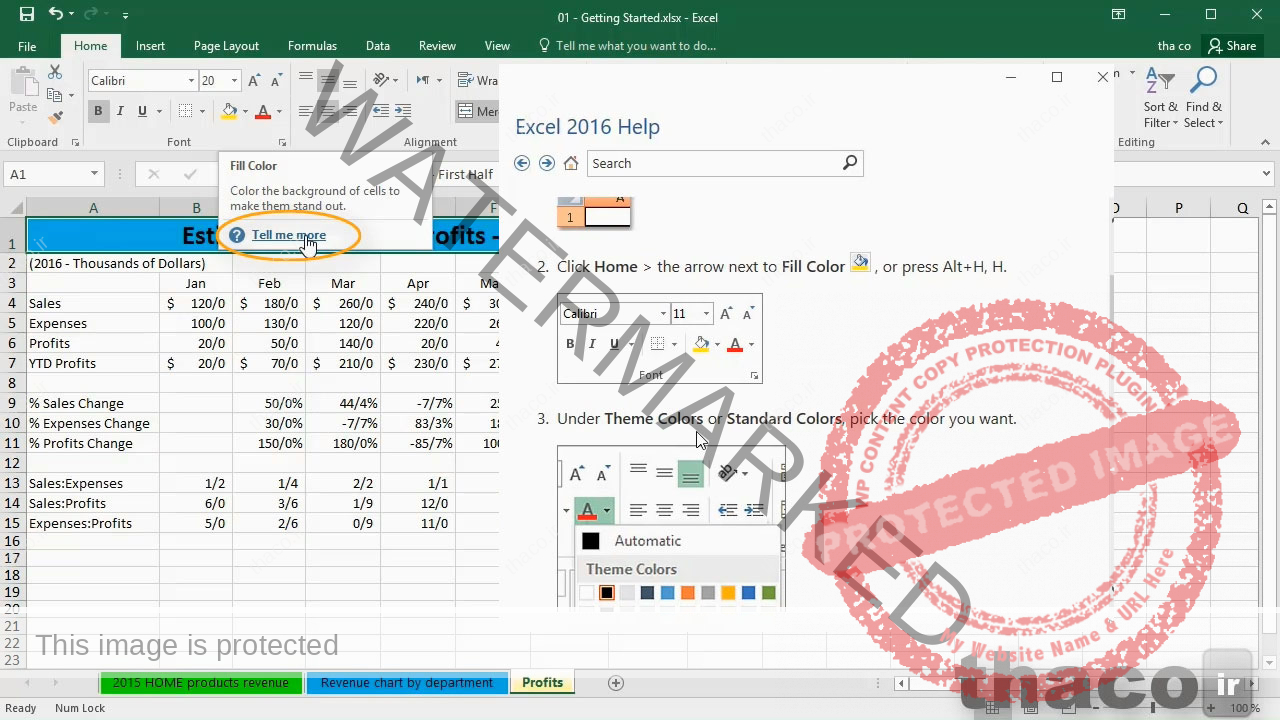This screenshot has height=720, width=1280.
Task: Click 'Tell me what you want to do' box
Action: click(x=628, y=46)
